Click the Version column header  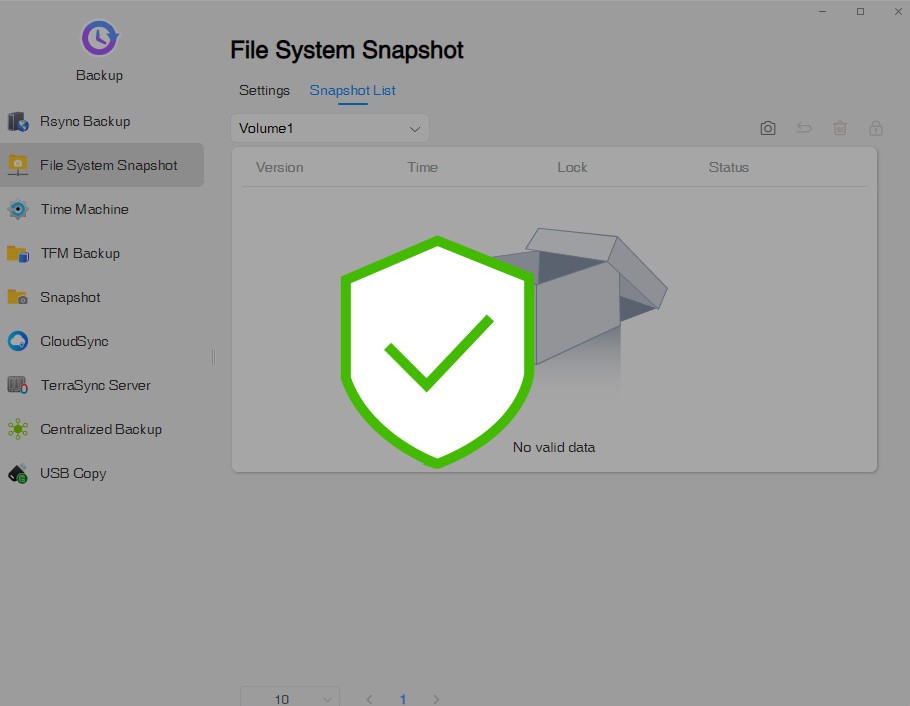(280, 167)
